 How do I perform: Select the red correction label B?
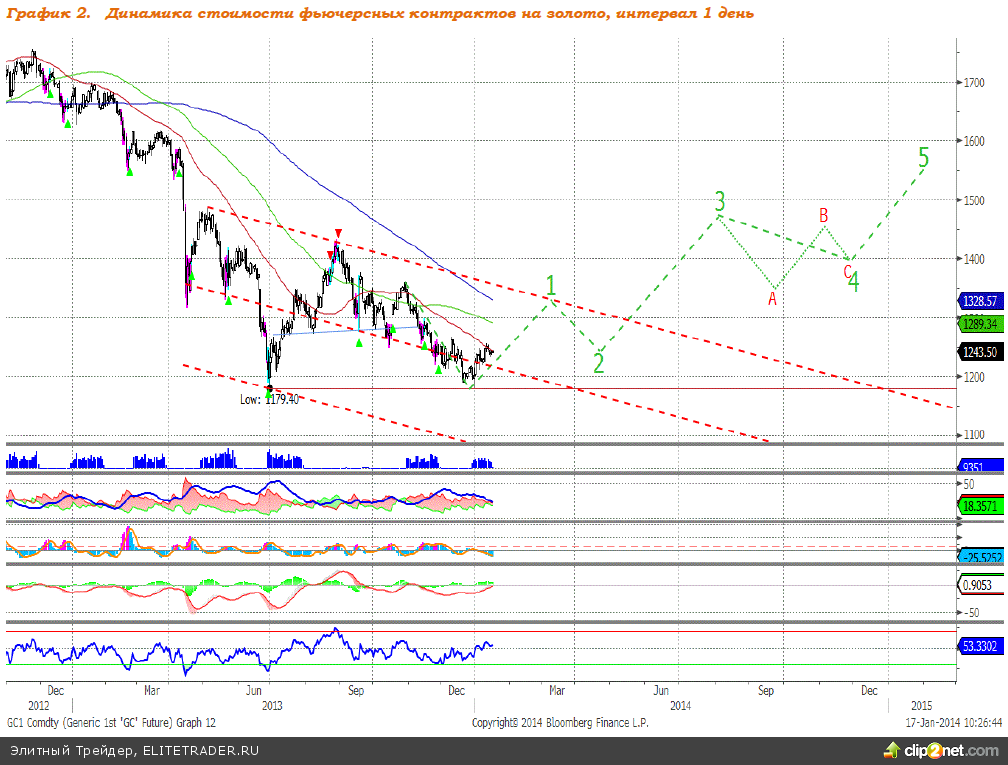tap(823, 215)
